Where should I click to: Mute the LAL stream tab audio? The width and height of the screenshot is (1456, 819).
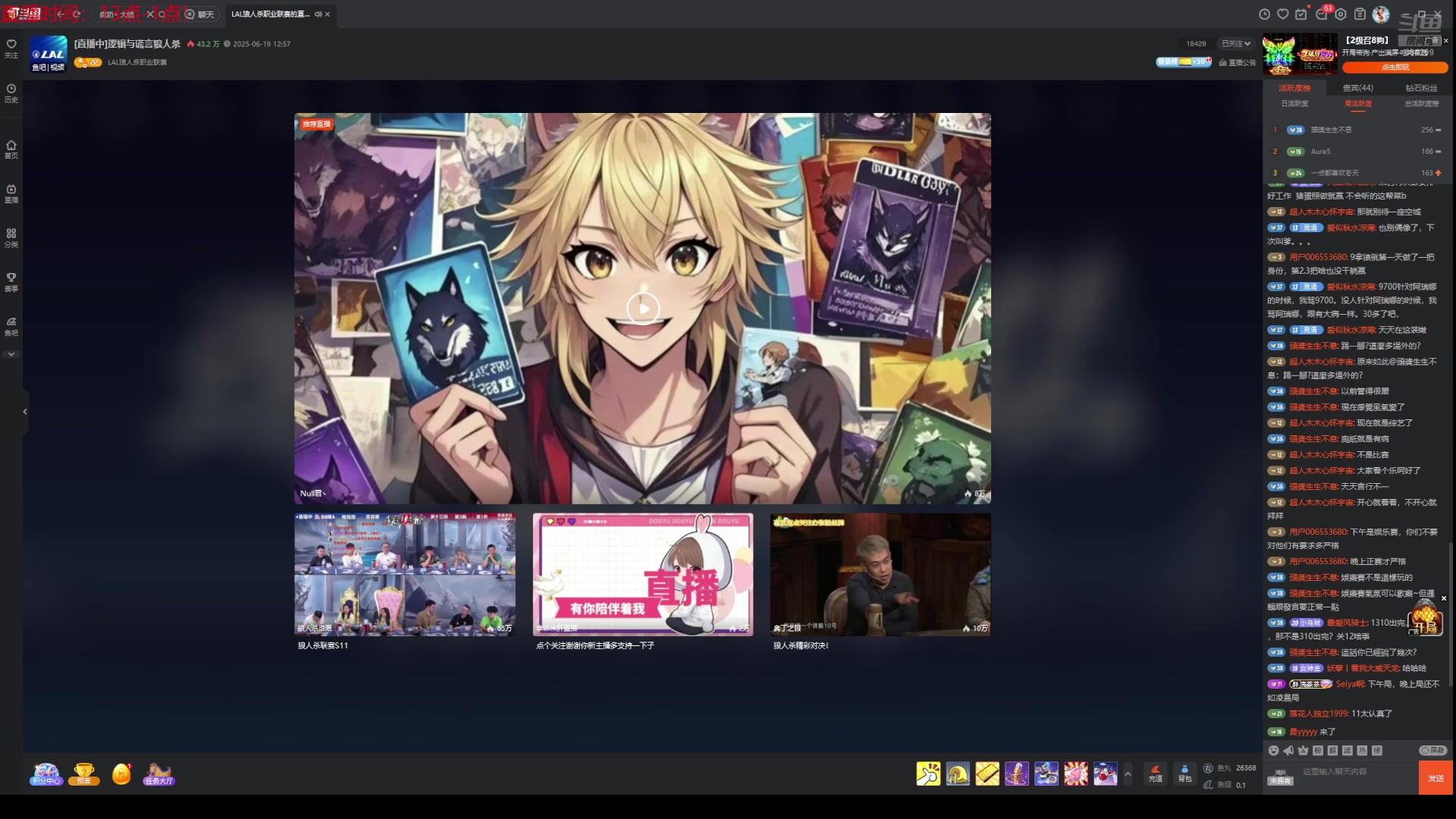pos(318,14)
